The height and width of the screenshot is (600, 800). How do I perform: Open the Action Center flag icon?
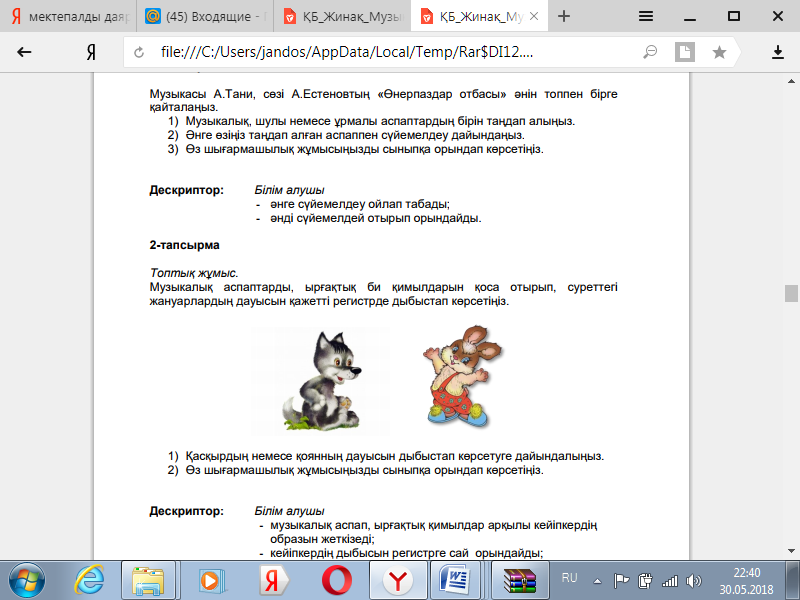click(621, 581)
